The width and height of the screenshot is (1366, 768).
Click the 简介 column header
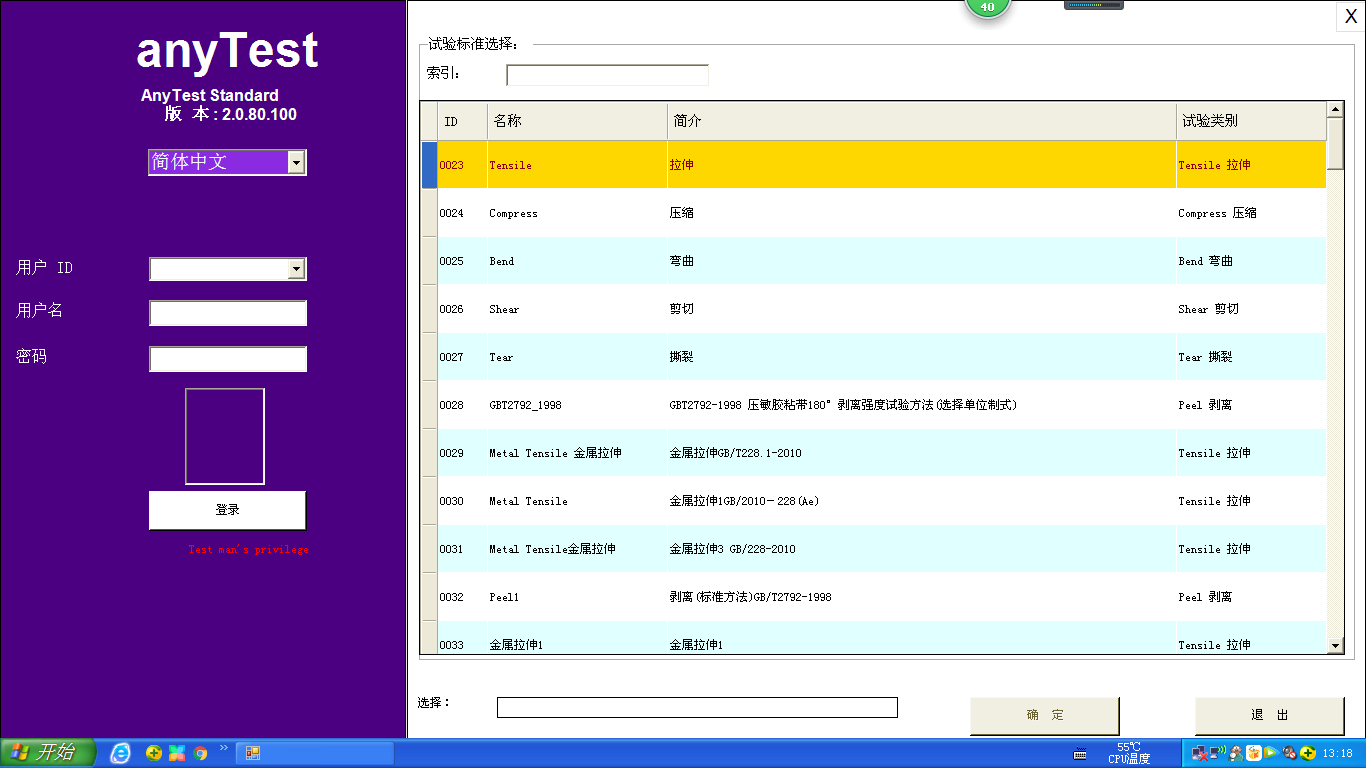[x=922, y=121]
